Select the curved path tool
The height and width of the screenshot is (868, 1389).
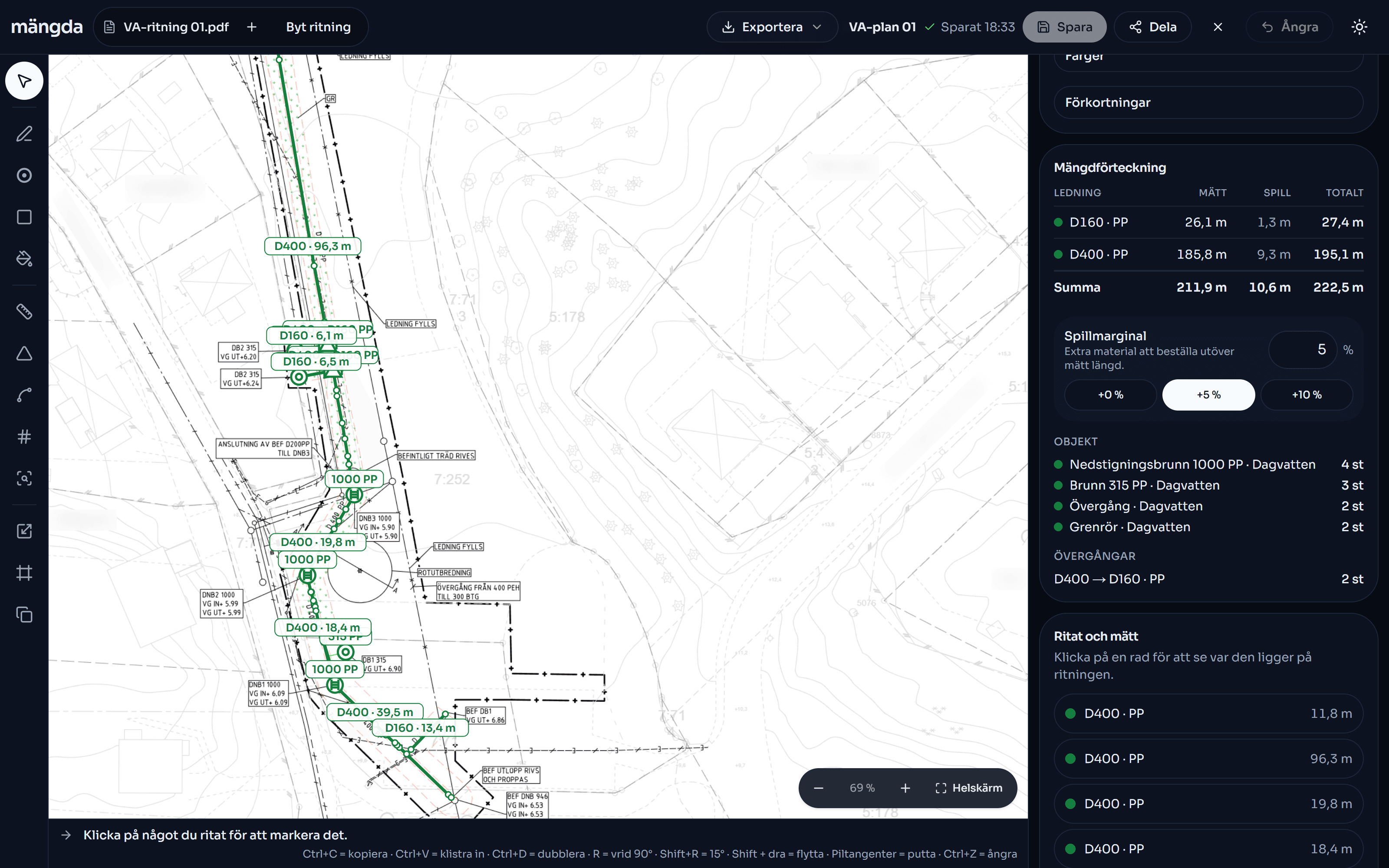click(24, 395)
